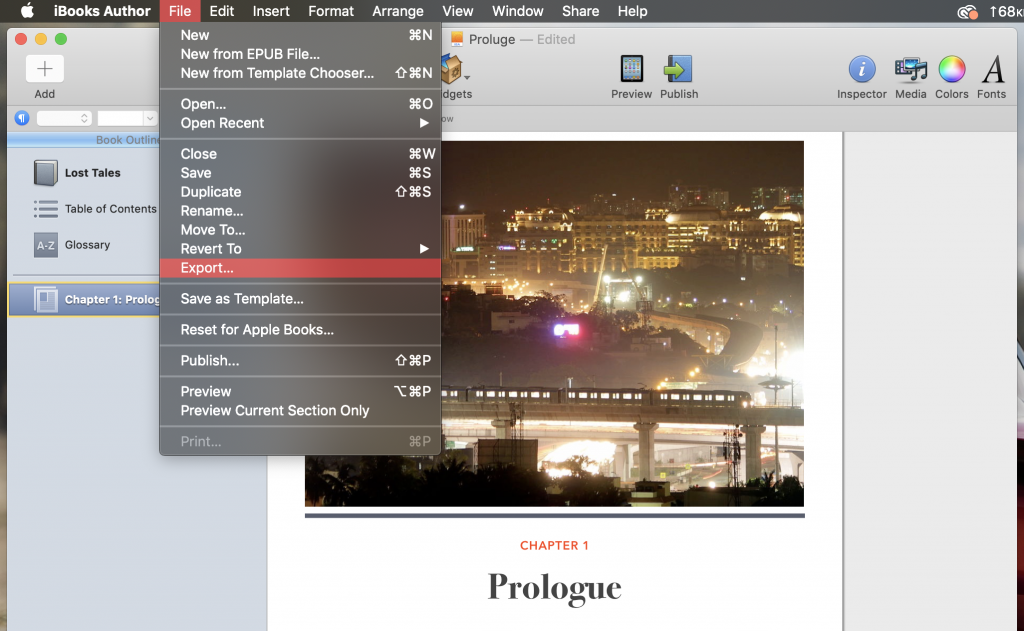
Task: Click the CHAPTER 1 label text
Action: coord(554,545)
